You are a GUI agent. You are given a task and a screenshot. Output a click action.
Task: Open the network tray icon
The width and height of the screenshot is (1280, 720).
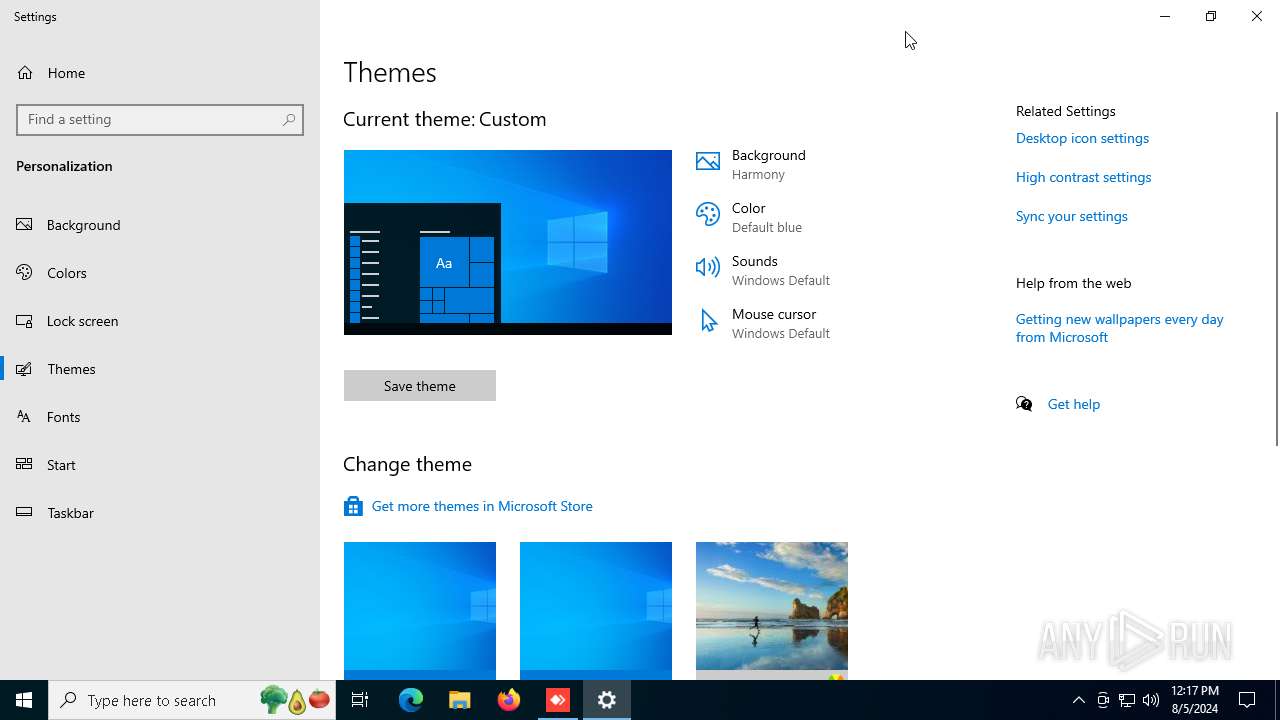[x=1127, y=700]
